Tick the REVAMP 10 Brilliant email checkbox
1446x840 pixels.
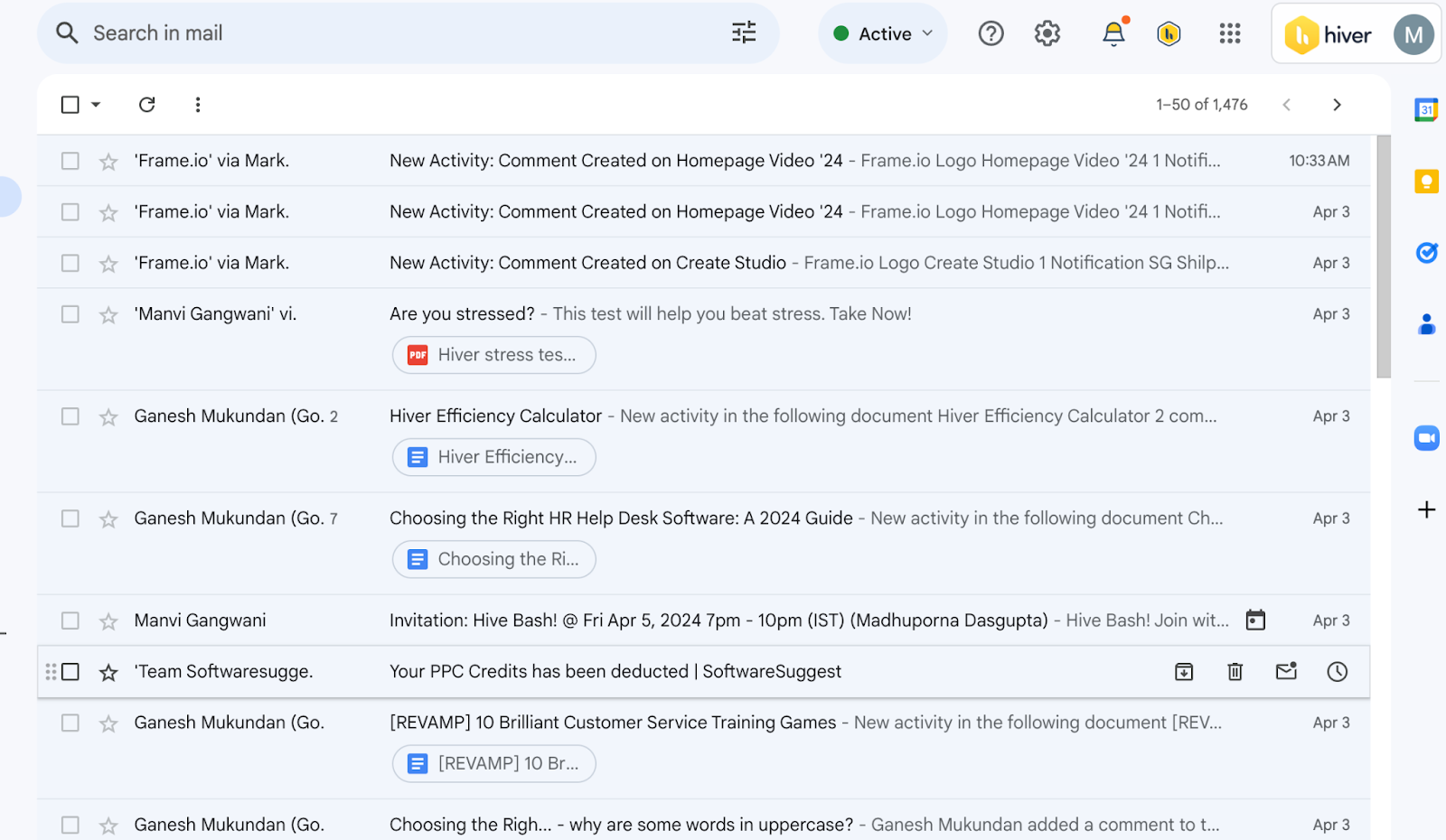pyautogui.click(x=70, y=723)
